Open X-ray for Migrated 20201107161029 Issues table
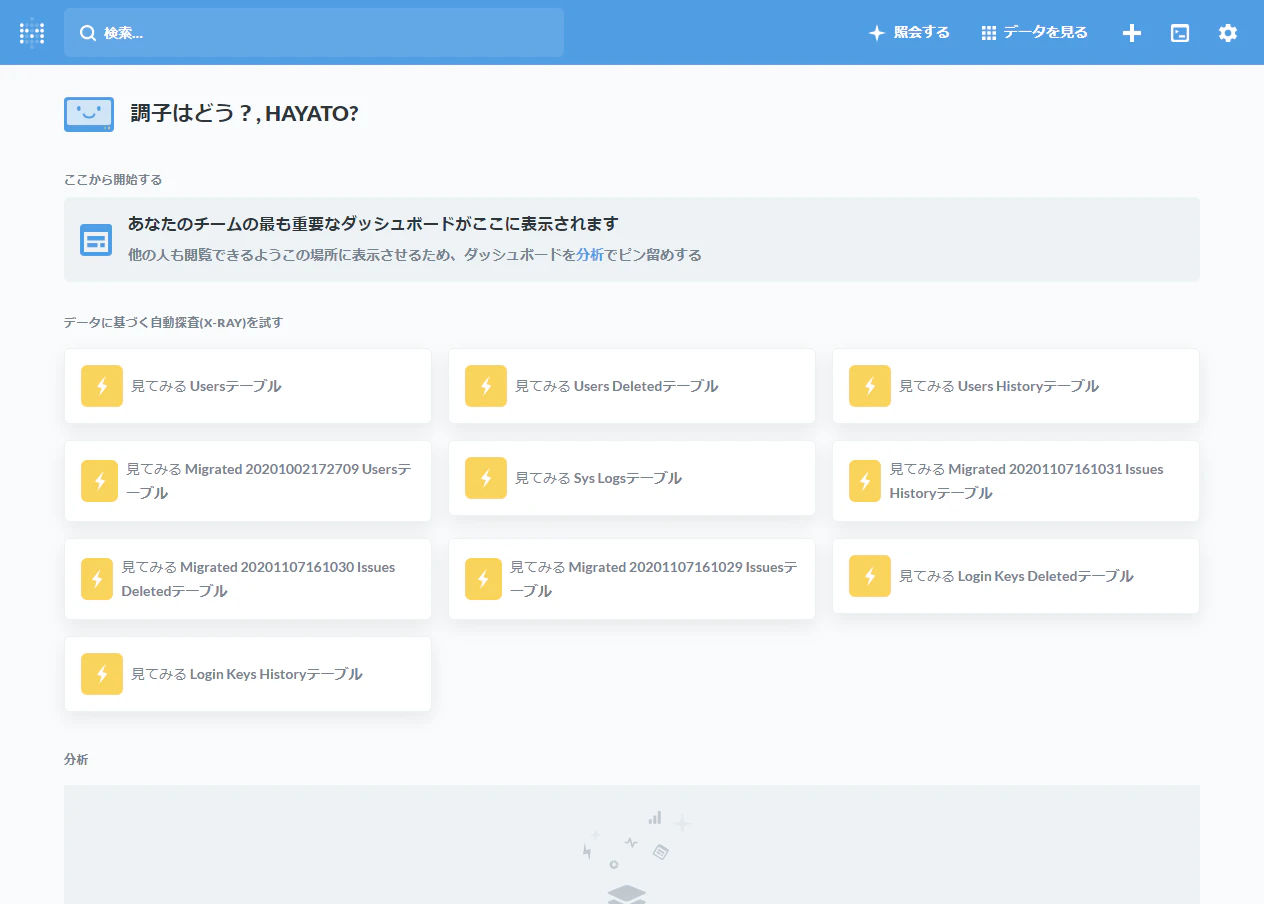This screenshot has width=1264, height=904. [632, 579]
